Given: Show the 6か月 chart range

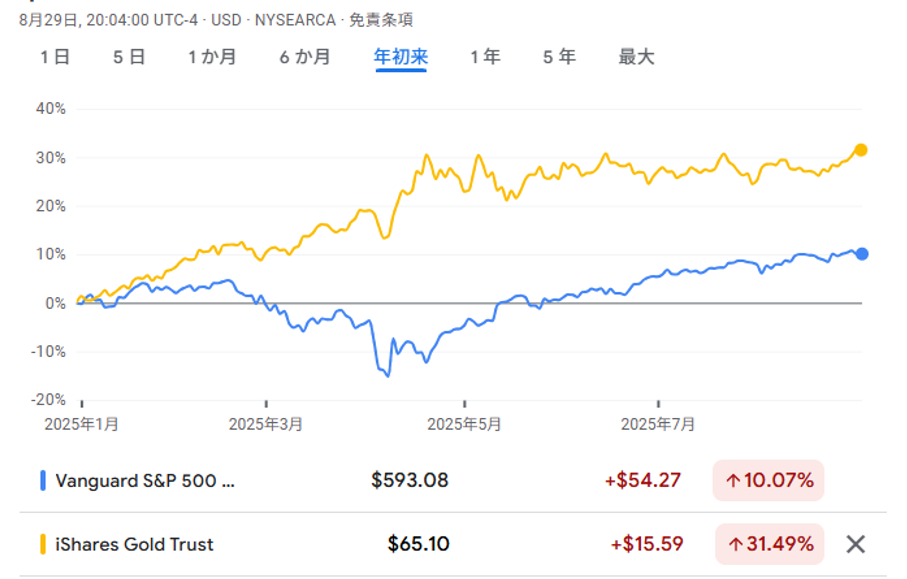Looking at the screenshot, I should tap(305, 57).
